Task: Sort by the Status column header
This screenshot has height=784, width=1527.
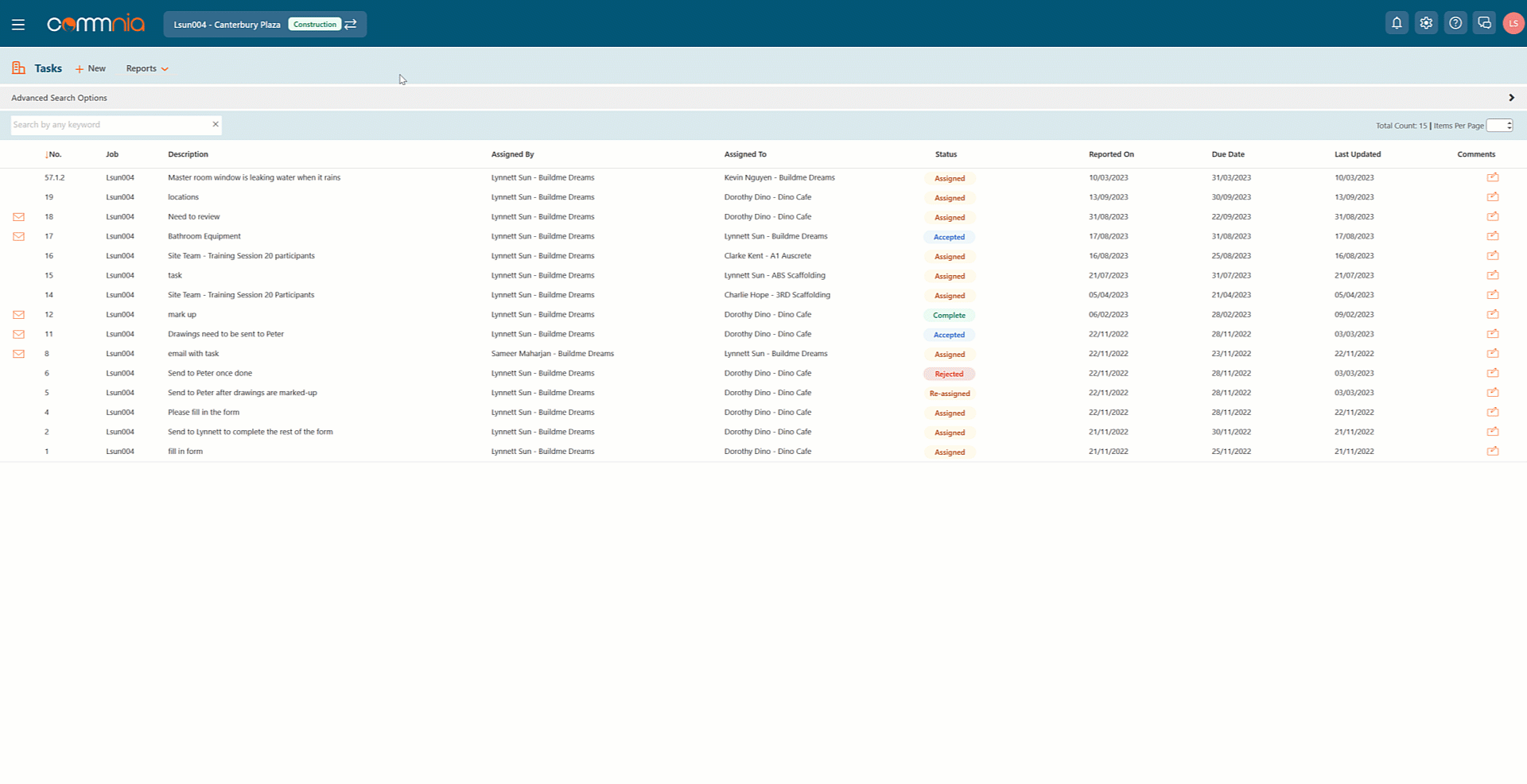Action: click(946, 154)
